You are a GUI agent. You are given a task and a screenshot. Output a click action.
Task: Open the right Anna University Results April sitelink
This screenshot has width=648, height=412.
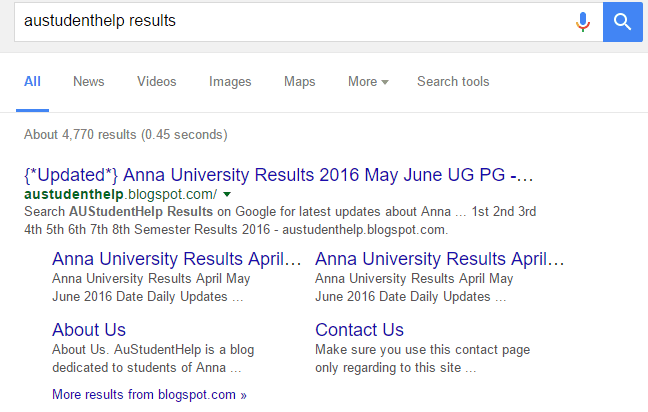pos(440,259)
